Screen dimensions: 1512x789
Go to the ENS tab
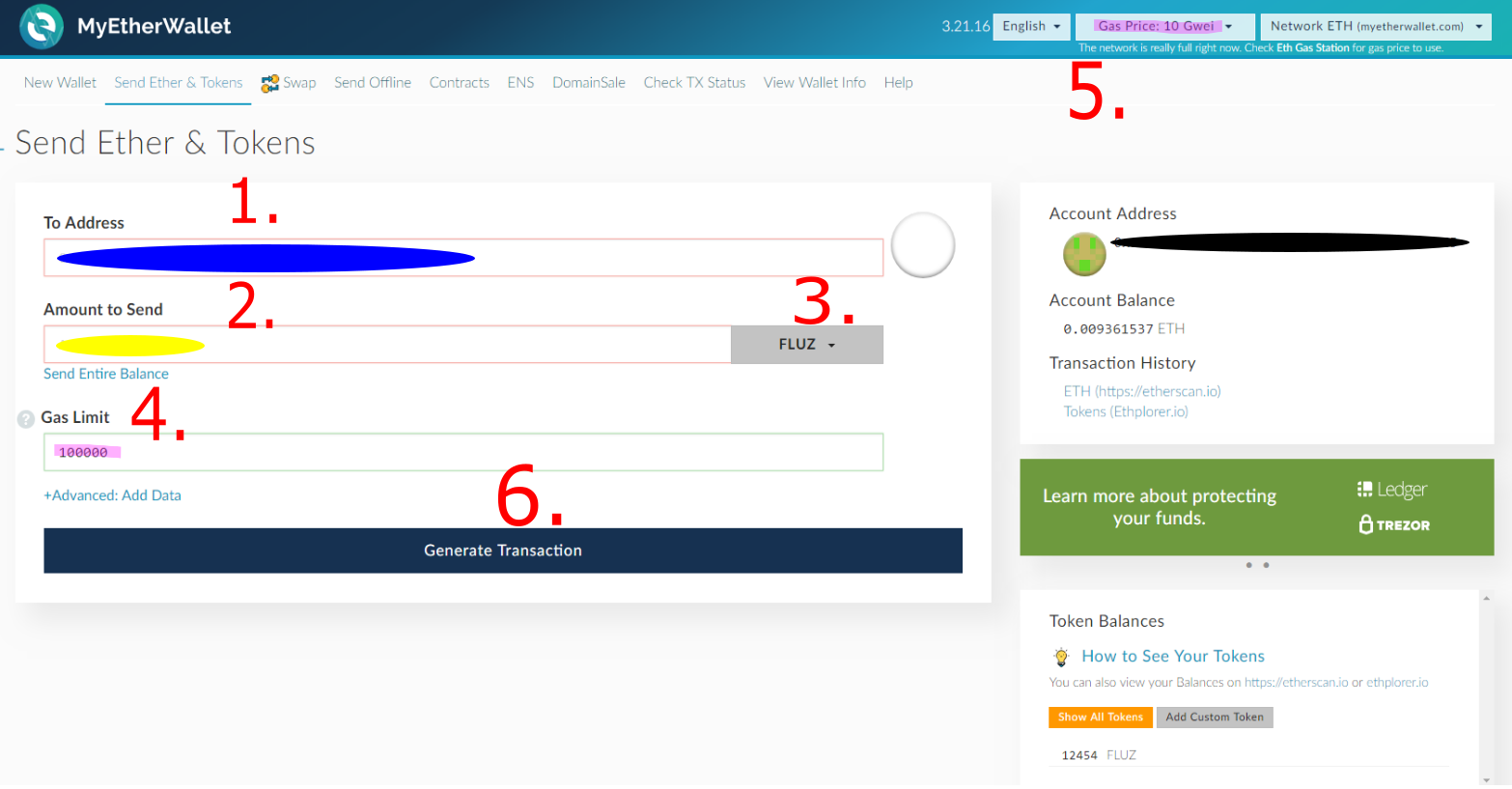click(x=520, y=83)
